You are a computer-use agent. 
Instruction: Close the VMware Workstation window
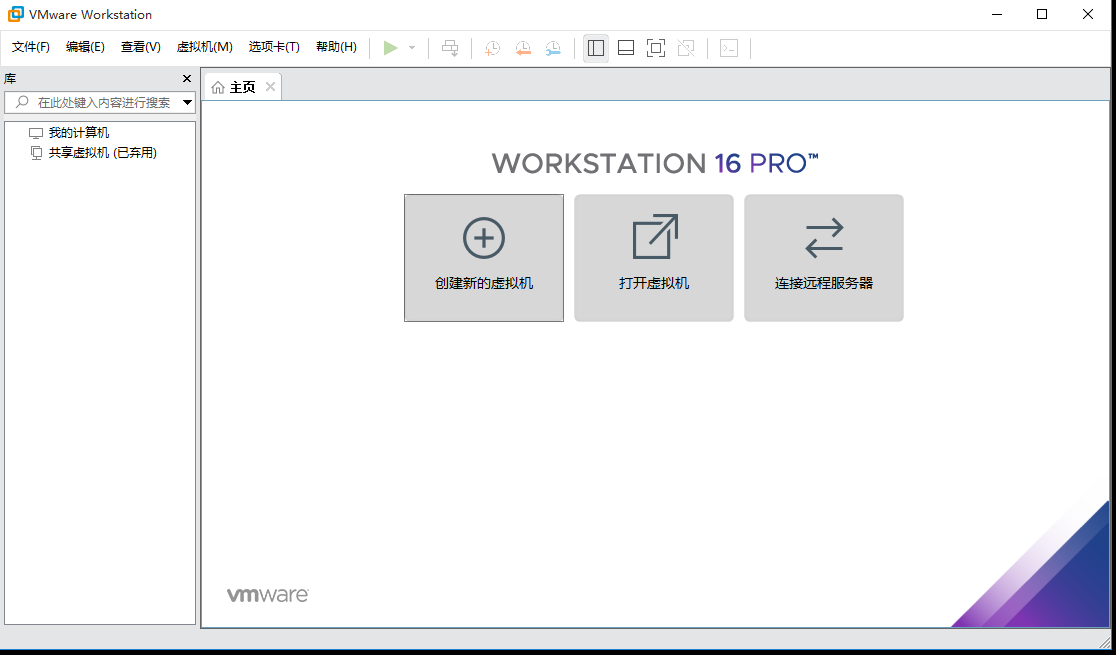1088,14
